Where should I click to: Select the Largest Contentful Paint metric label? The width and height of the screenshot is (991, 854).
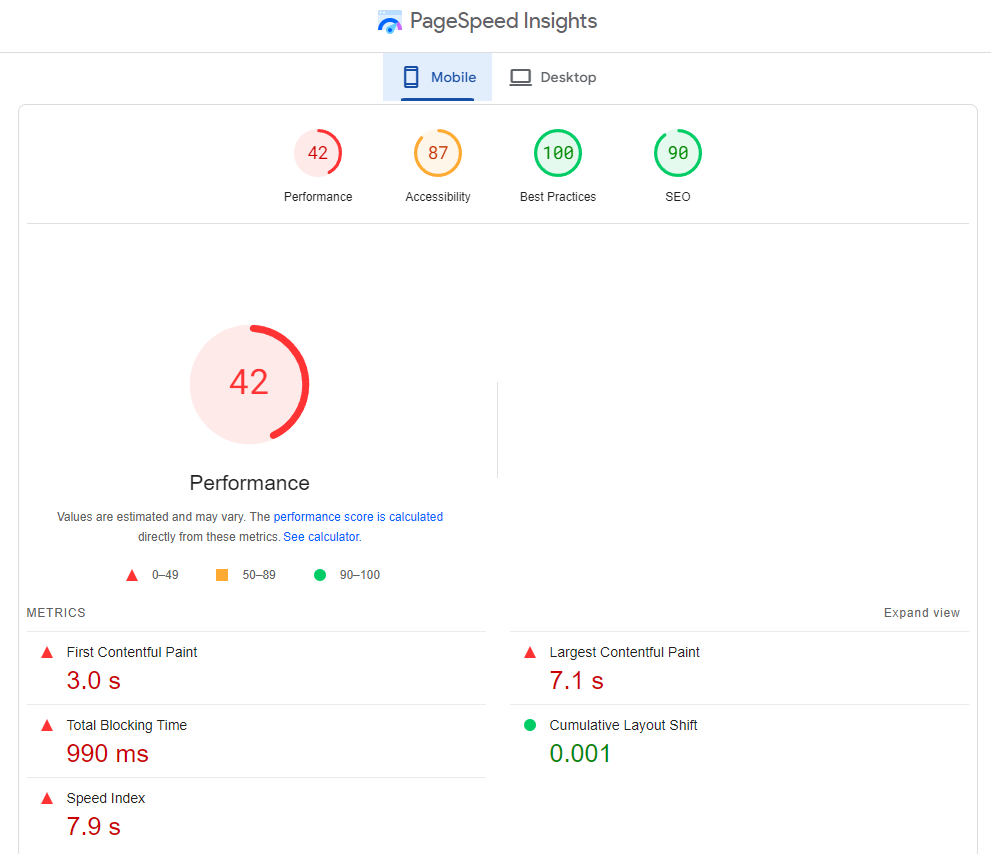pyautogui.click(x=624, y=652)
